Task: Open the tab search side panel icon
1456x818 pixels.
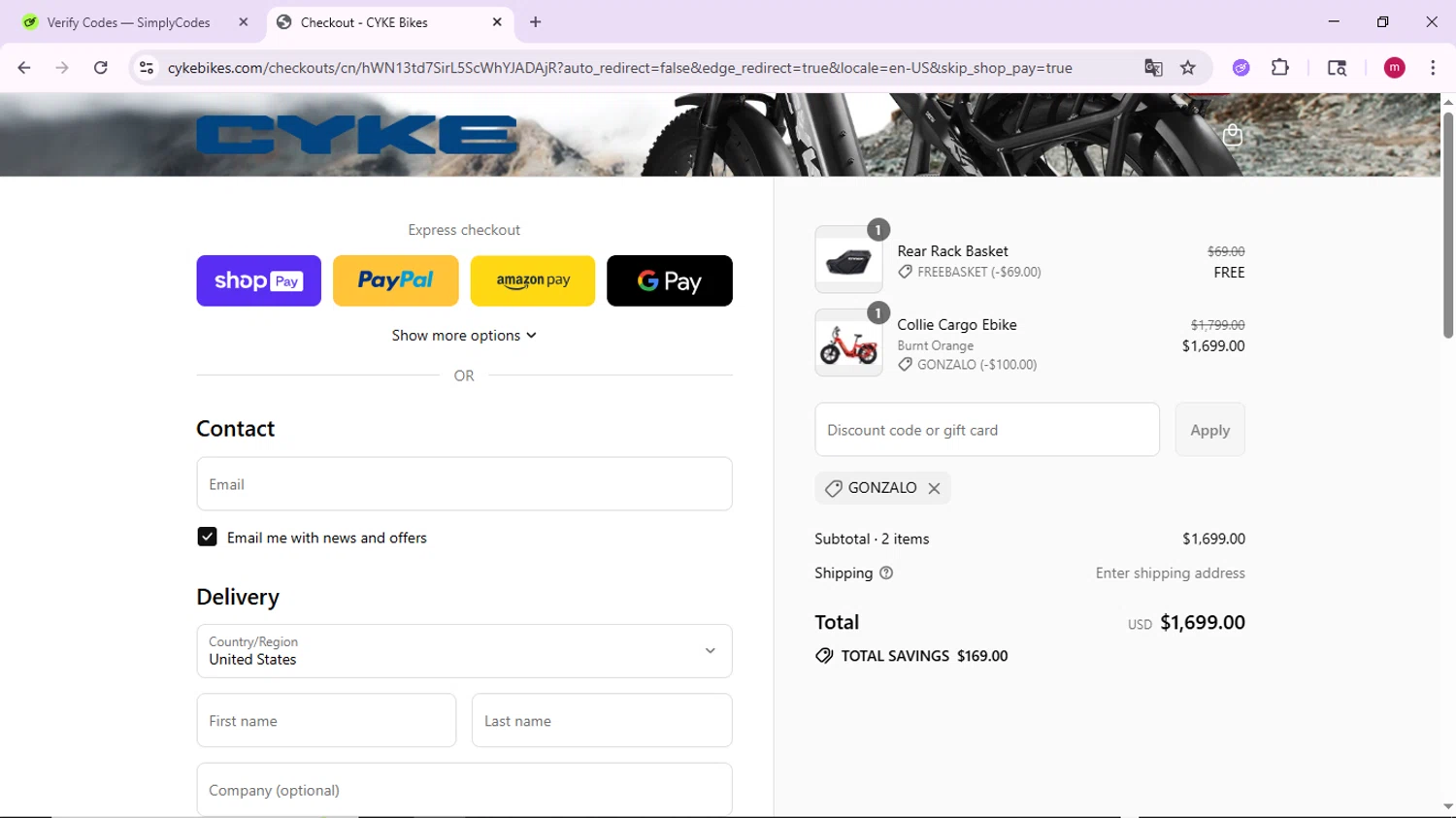Action: (1337, 68)
